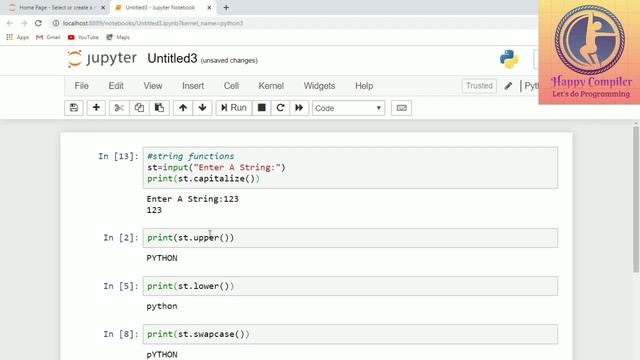Rename the notebook title Untitled3
Screen dimensions: 640x360
tap(172, 59)
